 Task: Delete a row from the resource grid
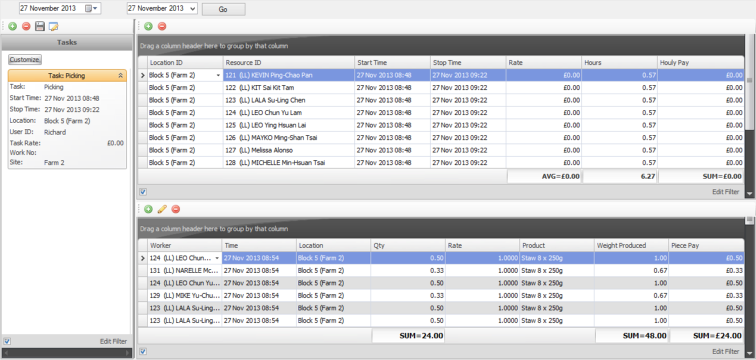162,27
